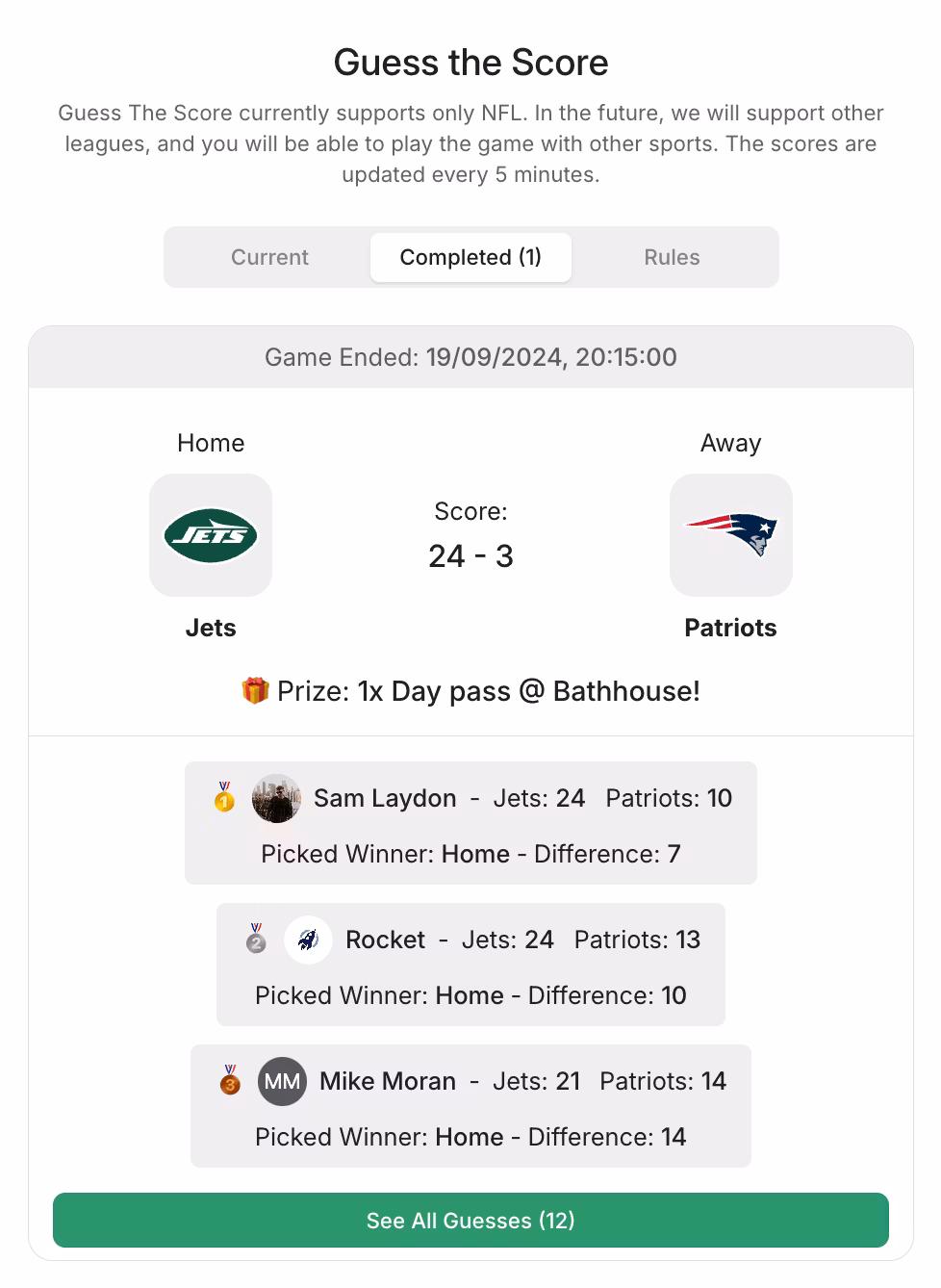The height and width of the screenshot is (1288, 941).
Task: Click the silver second-place medal icon
Action: tap(256, 939)
